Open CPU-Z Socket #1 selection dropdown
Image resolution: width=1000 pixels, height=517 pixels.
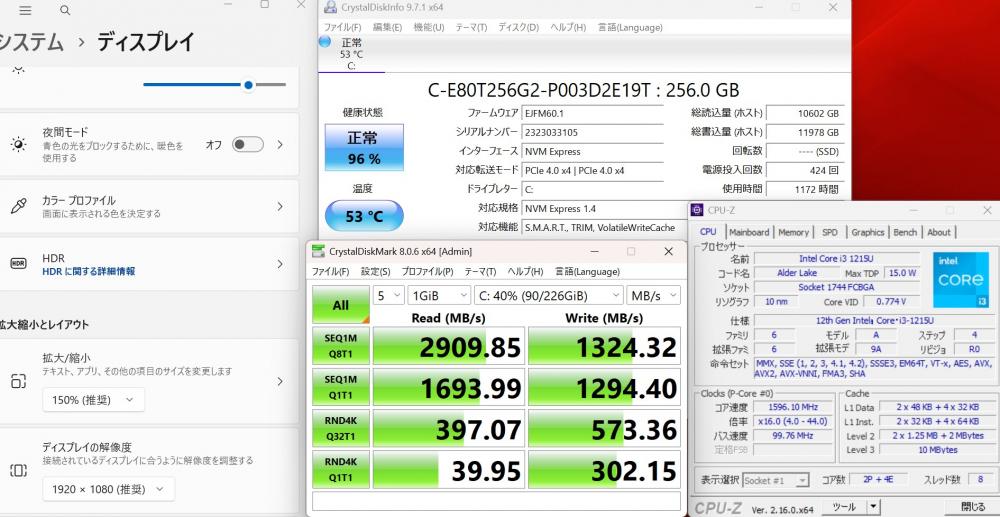(776, 480)
